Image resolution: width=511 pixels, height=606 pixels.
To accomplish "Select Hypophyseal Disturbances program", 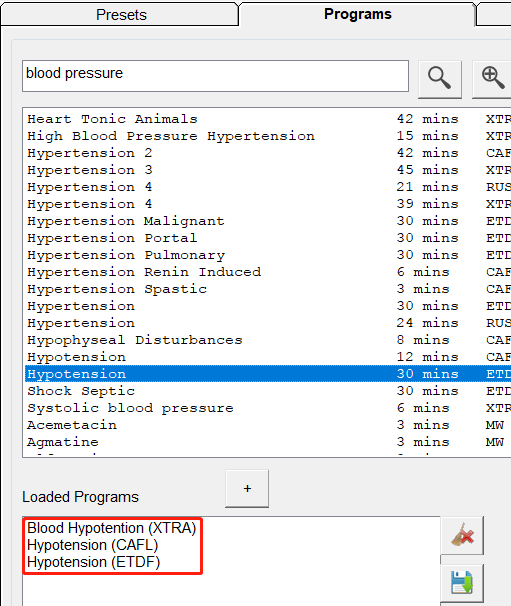I will [x=268, y=340].
